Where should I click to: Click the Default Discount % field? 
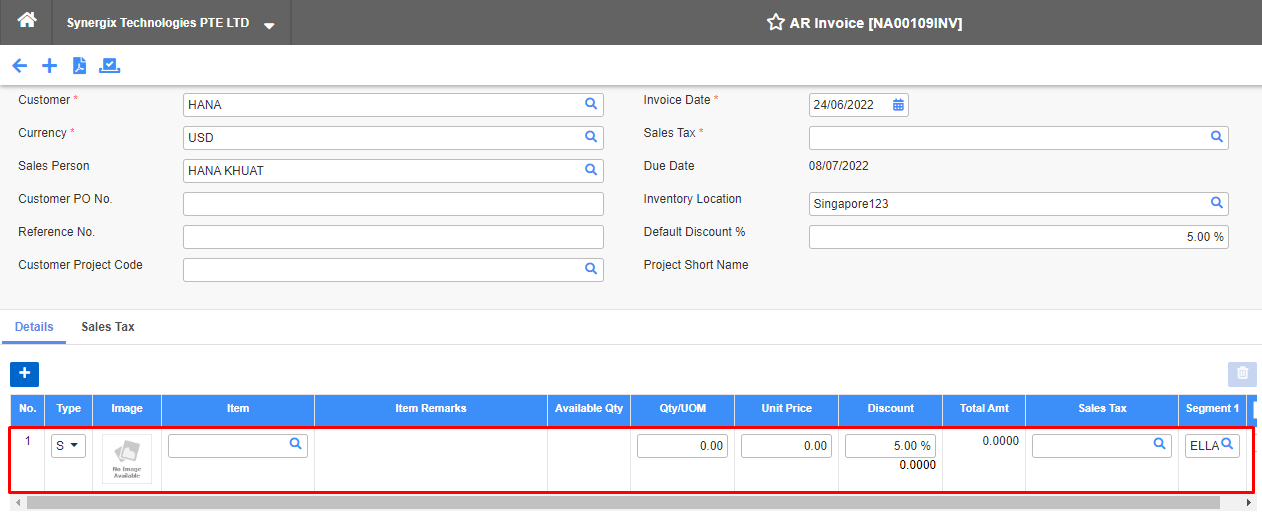point(1018,236)
